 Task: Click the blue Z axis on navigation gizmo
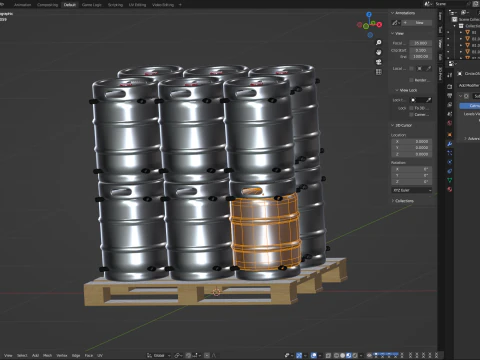pos(369,14)
